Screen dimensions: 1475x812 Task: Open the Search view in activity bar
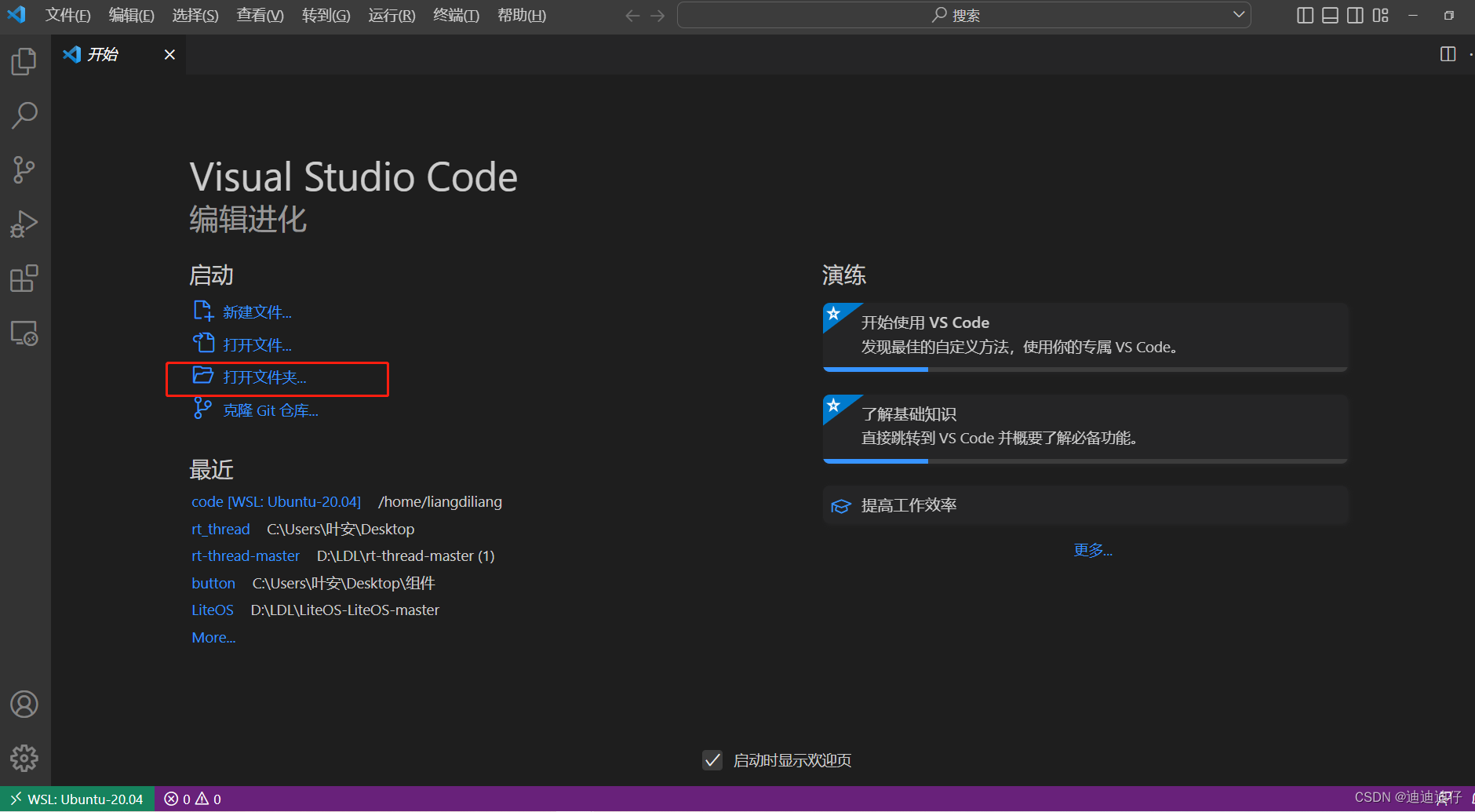24,115
